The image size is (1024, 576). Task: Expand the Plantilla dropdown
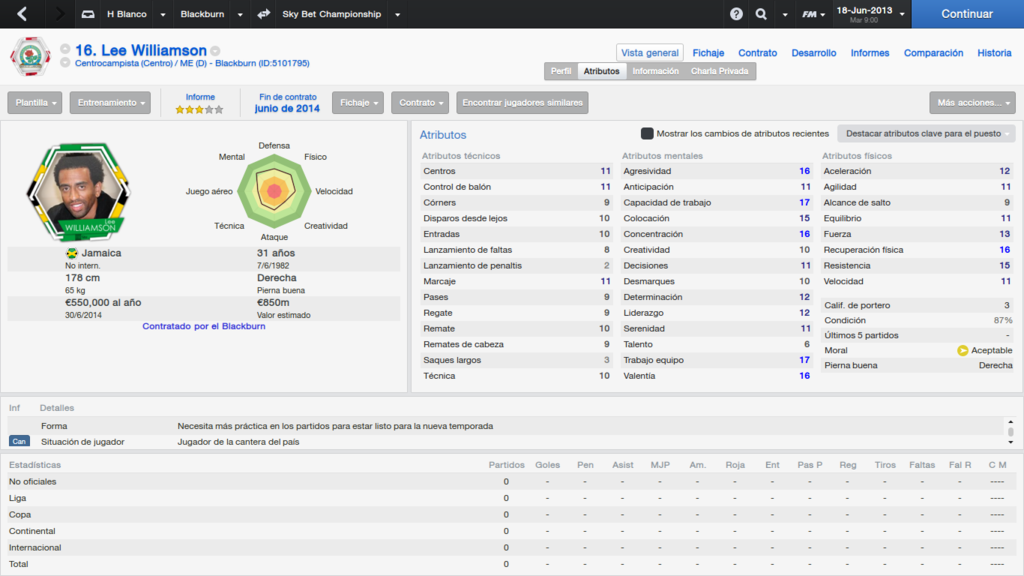(x=35, y=103)
